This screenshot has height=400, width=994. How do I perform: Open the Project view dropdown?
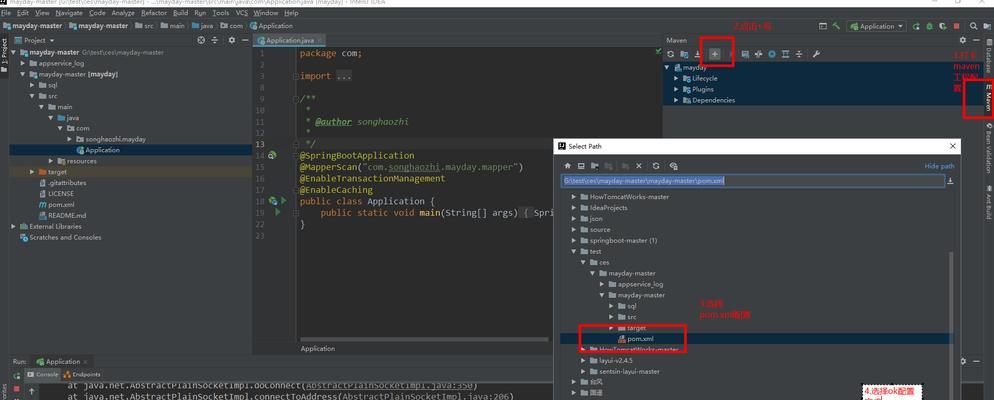[37, 40]
